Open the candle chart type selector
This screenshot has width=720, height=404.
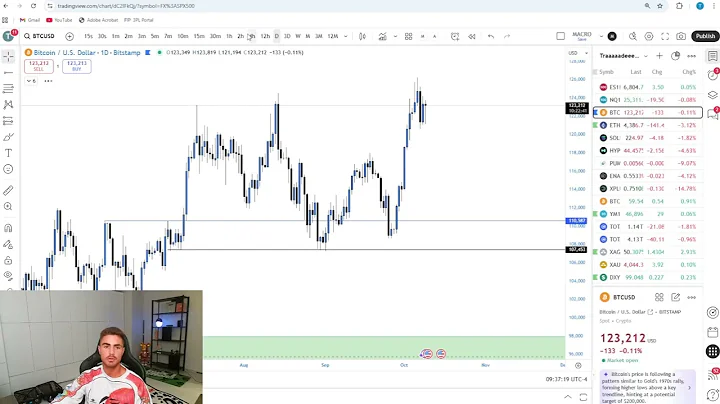click(362, 36)
